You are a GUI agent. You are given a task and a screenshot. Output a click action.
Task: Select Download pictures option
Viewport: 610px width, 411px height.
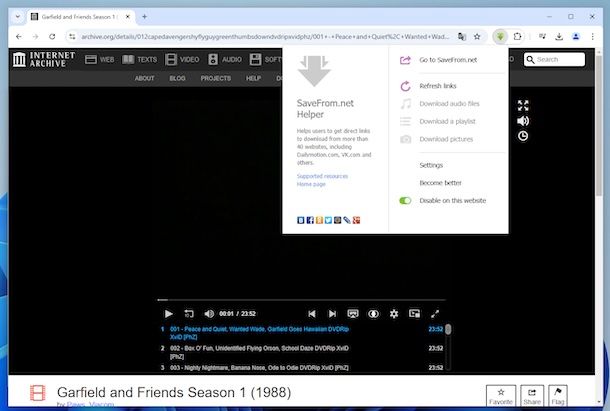click(x=446, y=139)
